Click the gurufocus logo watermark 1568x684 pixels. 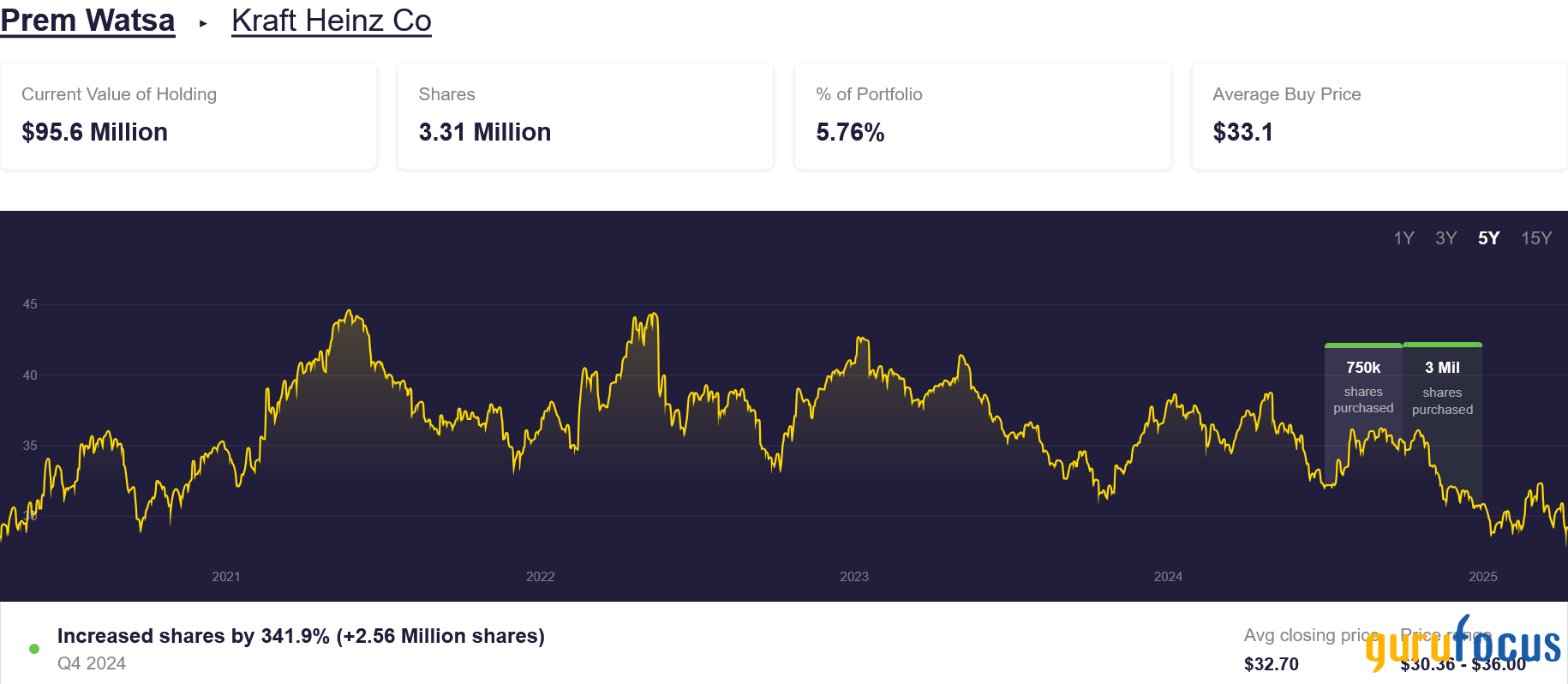pos(1463,645)
